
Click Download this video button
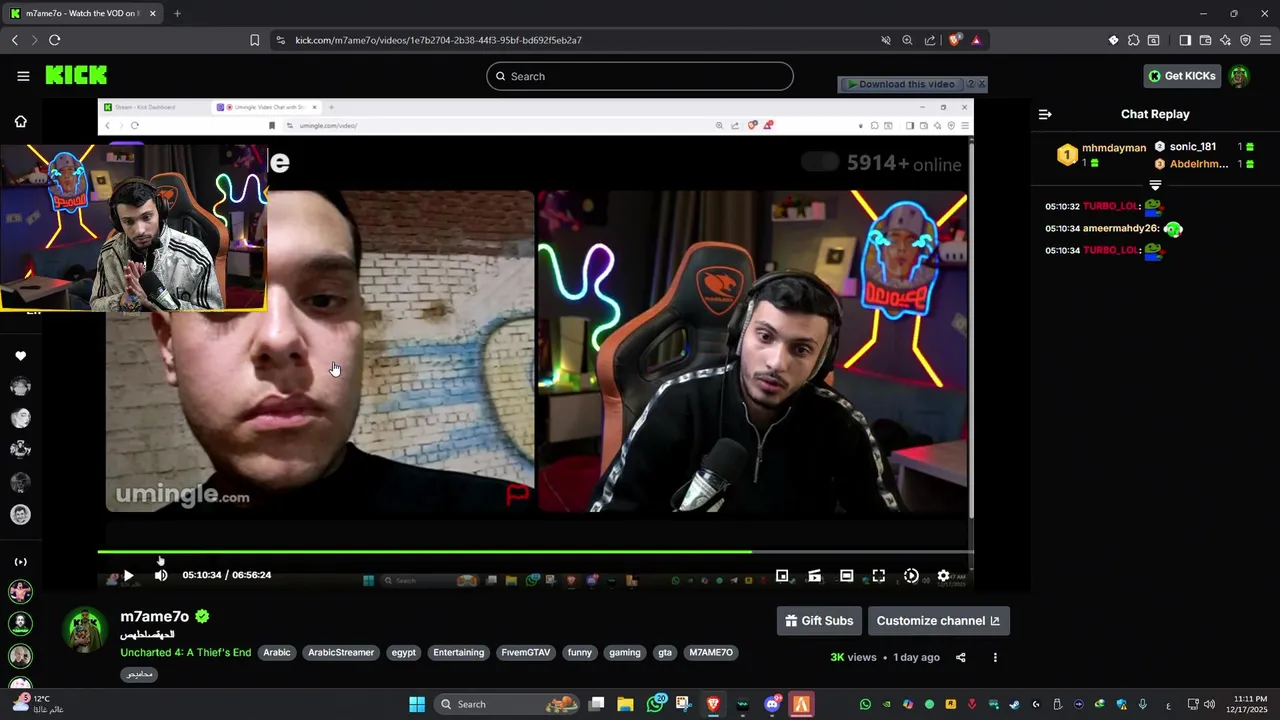pos(900,84)
